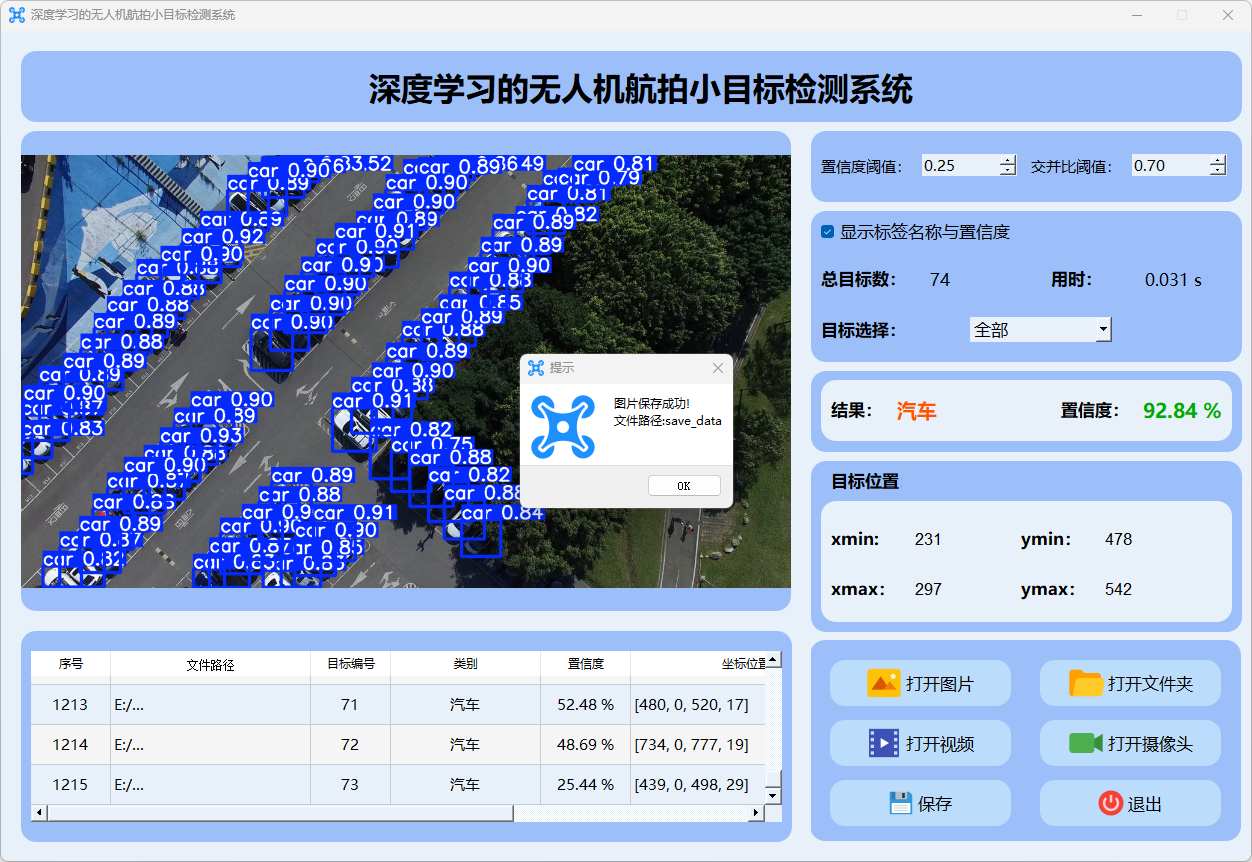Click the green camera icon
1252x862 pixels.
click(1085, 743)
